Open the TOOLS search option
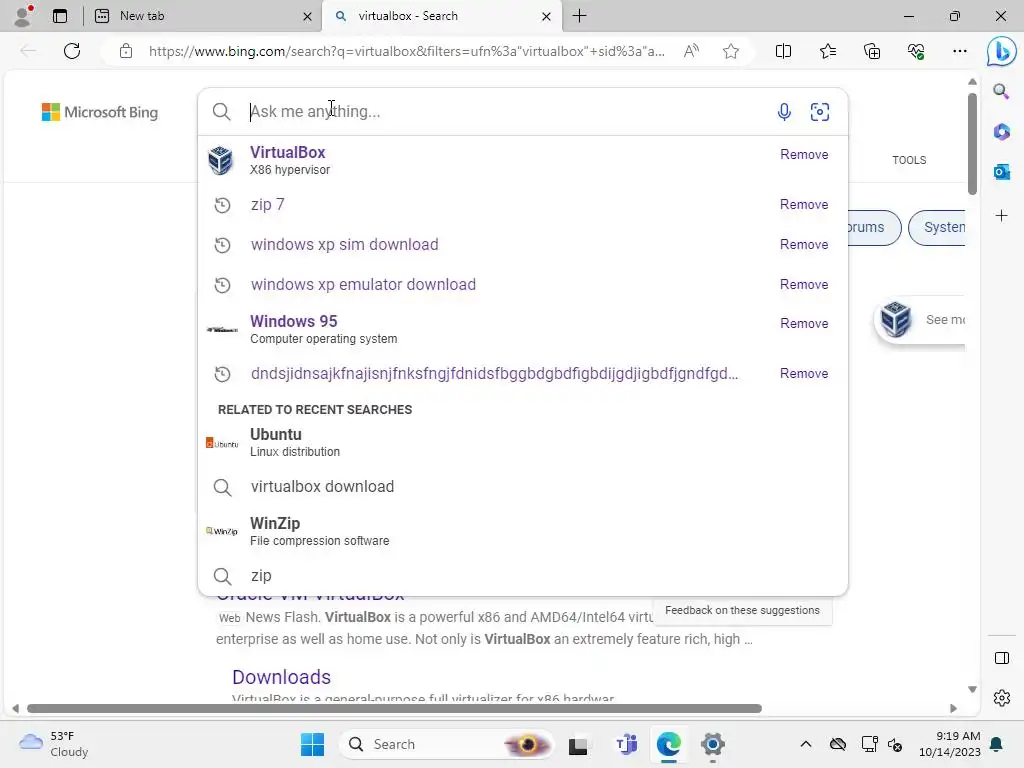The image size is (1024, 768). tap(909, 160)
